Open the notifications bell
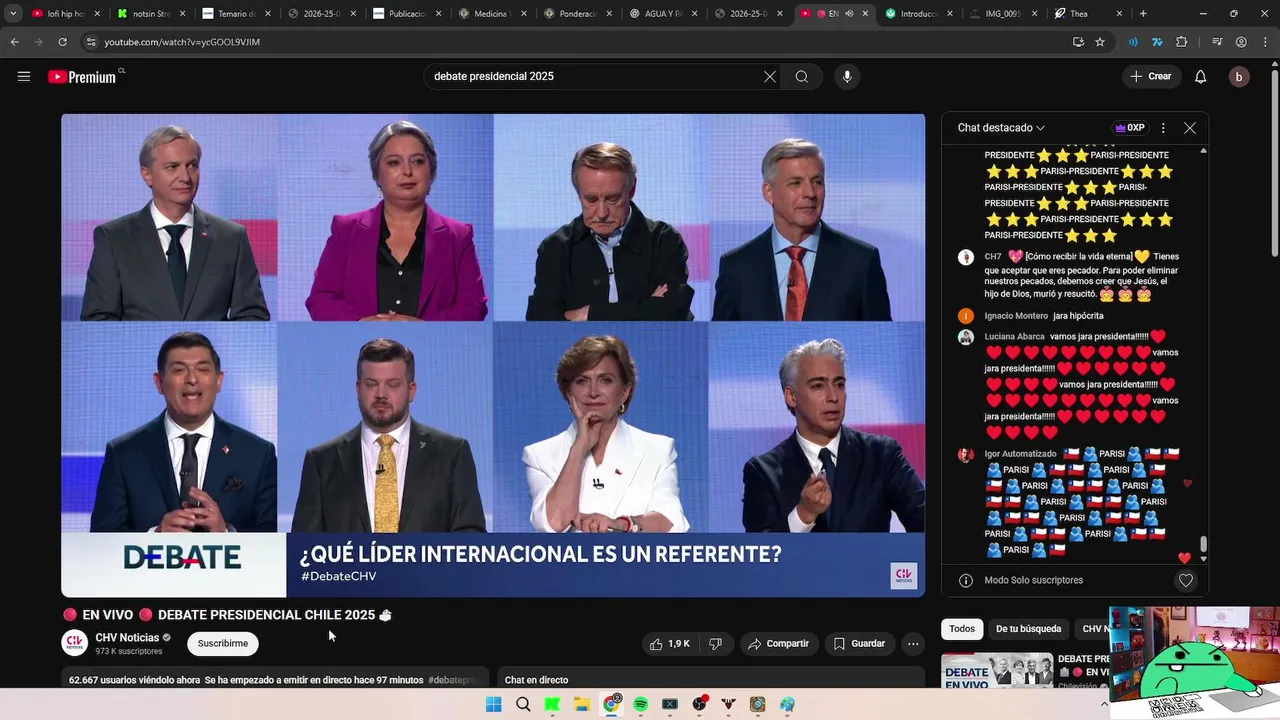1280x720 pixels. [x=1201, y=77]
